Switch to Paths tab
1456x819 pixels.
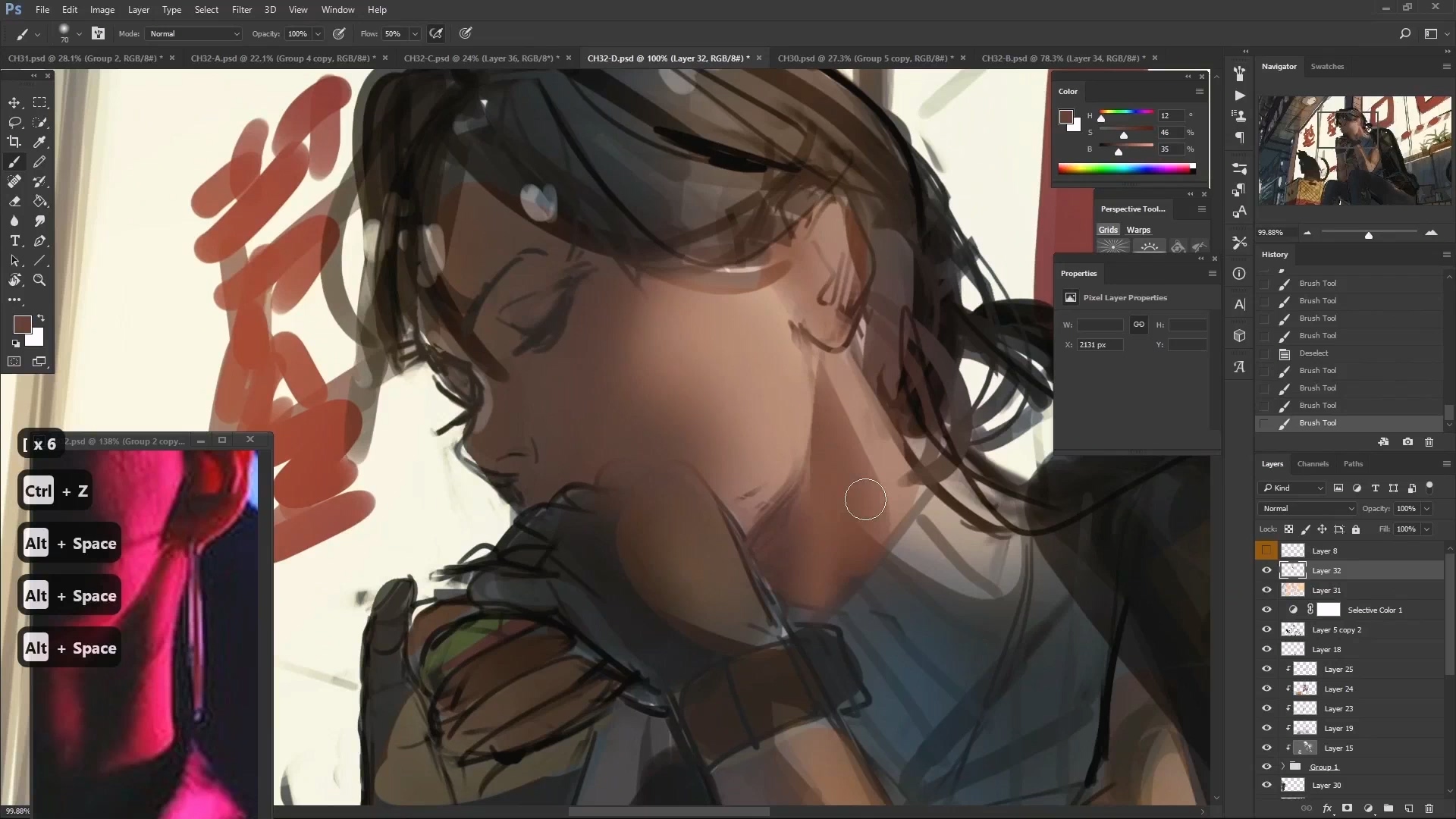(1353, 464)
